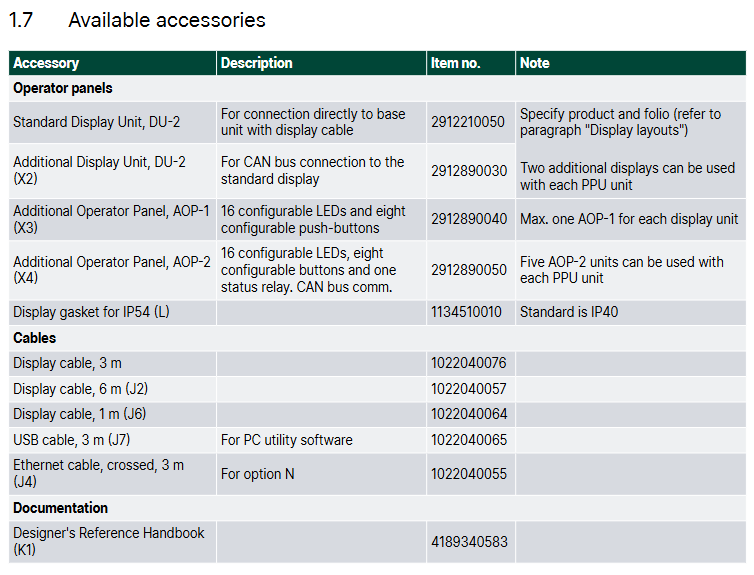Click the Accessory column header

point(46,63)
